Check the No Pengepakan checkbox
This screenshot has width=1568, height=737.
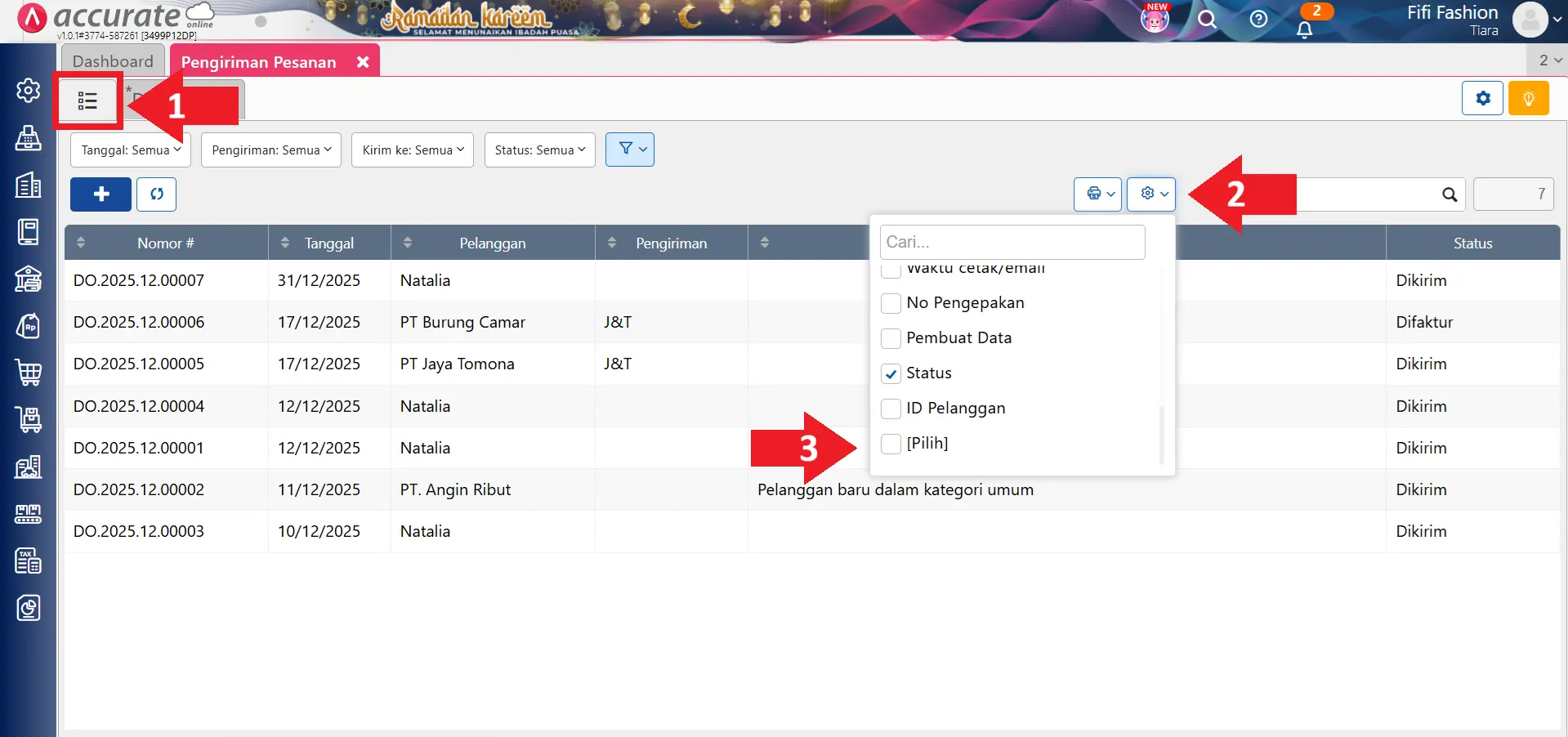(891, 303)
